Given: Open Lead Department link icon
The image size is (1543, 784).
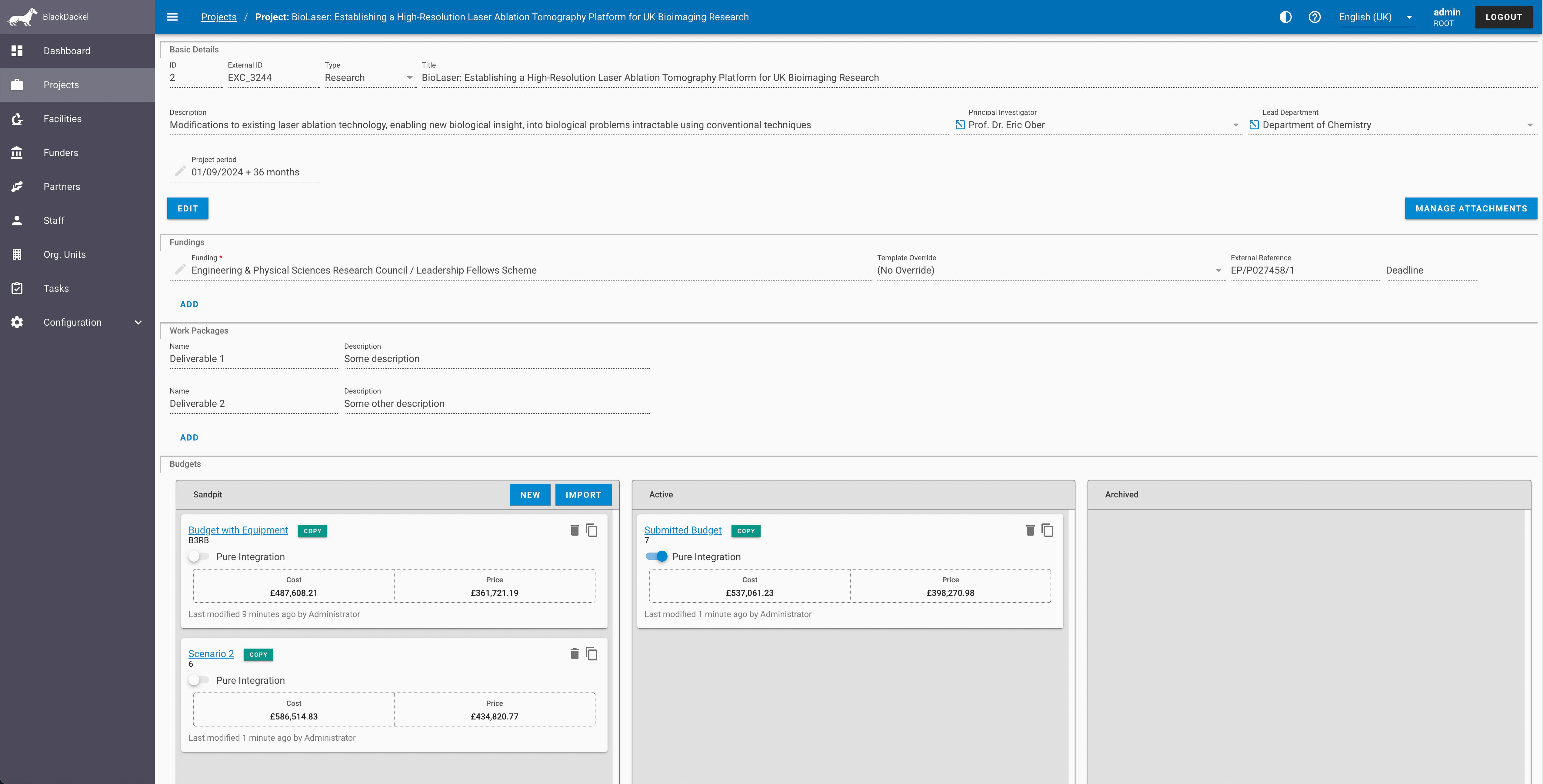Looking at the screenshot, I should [x=1254, y=125].
